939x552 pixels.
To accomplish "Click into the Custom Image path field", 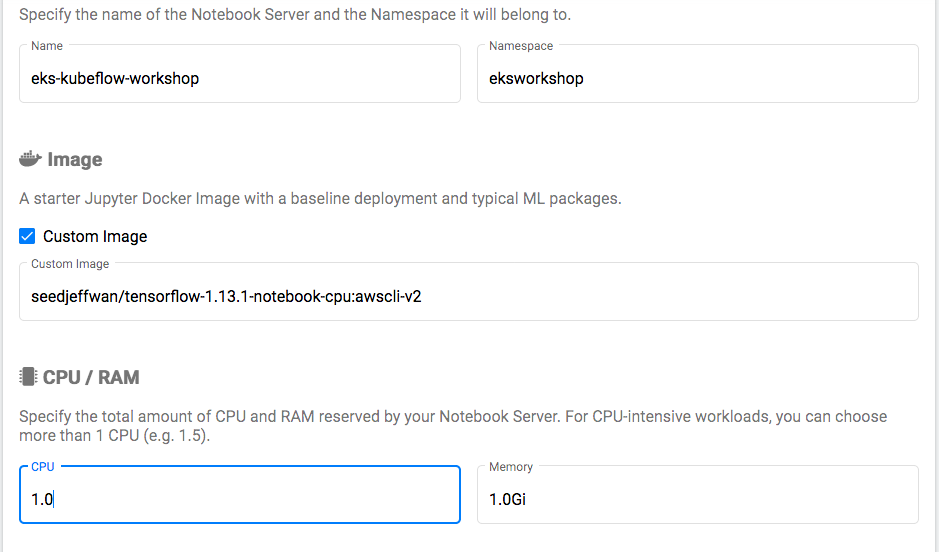I will 468,296.
